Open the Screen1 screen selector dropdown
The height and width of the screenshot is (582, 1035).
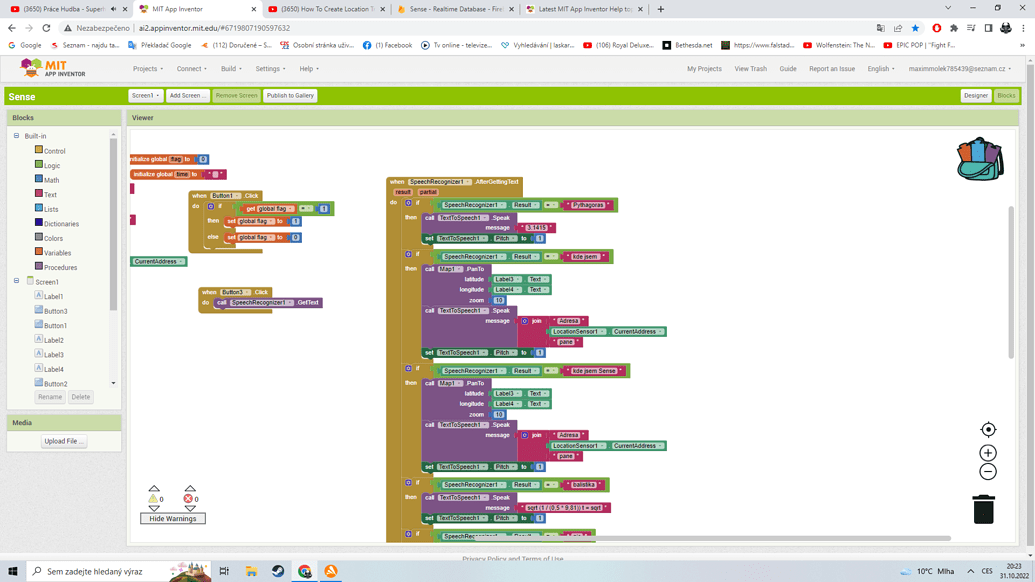145,96
